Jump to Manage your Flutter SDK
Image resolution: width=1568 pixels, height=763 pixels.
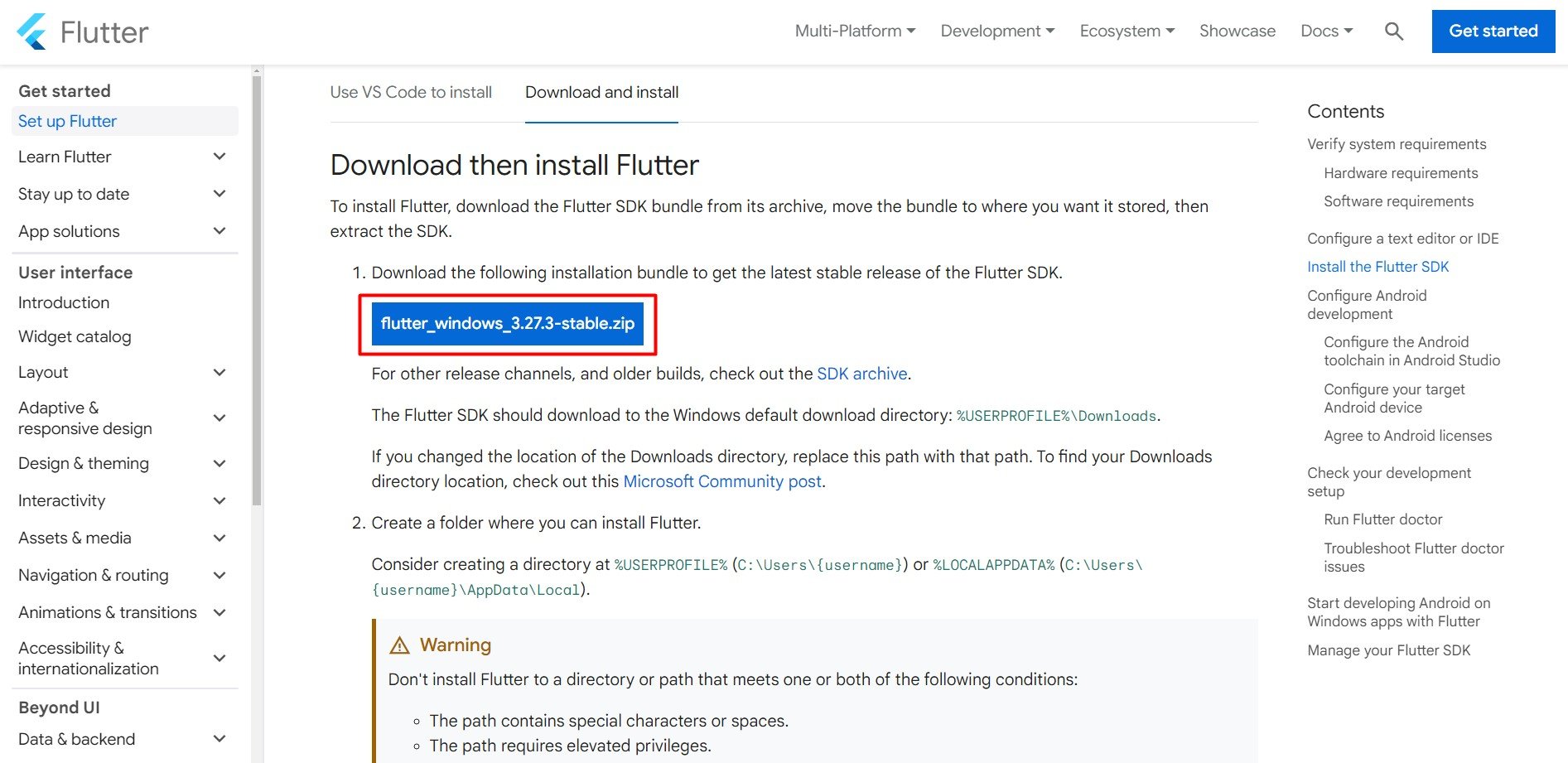point(1389,650)
